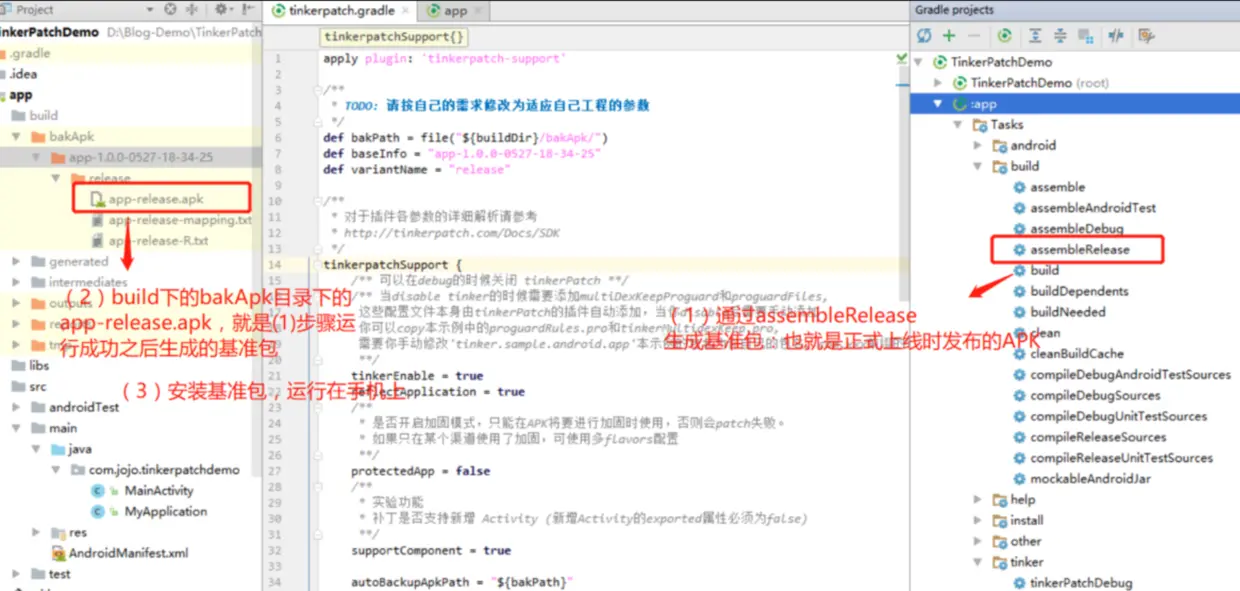The height and width of the screenshot is (591, 1240).
Task: Select assembleAndroidTest gear task
Action: 1084,208
